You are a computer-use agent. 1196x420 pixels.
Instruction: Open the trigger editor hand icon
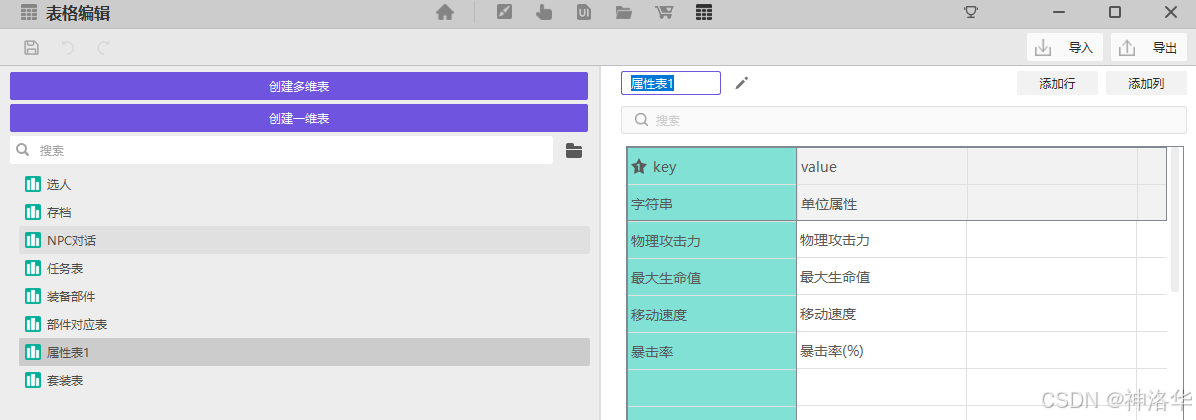pyautogui.click(x=544, y=12)
